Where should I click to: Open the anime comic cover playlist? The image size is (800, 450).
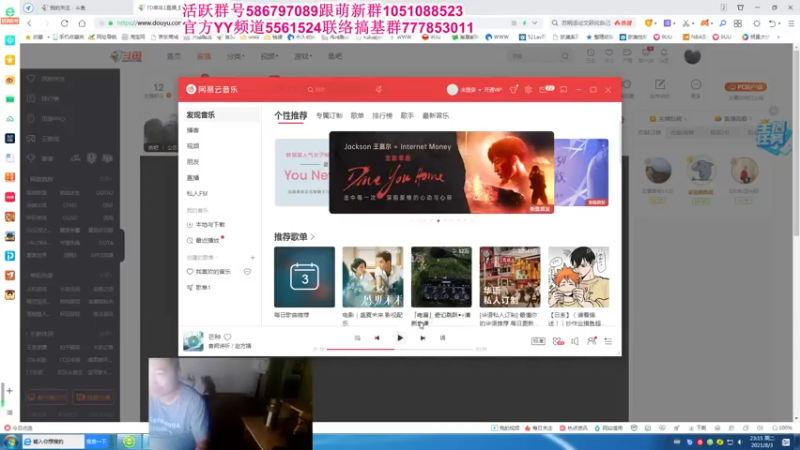click(x=579, y=277)
